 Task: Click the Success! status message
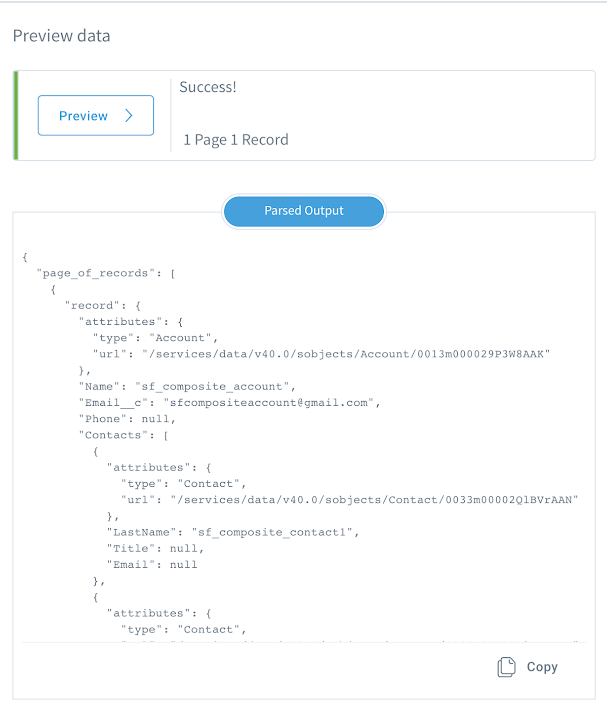click(208, 87)
